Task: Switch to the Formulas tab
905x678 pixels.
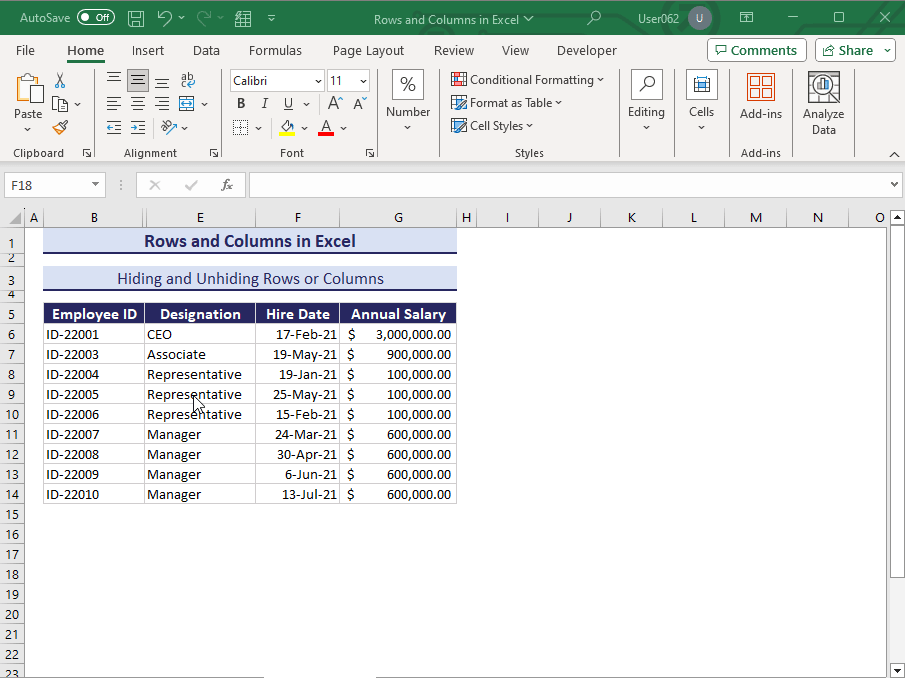Action: tap(275, 50)
